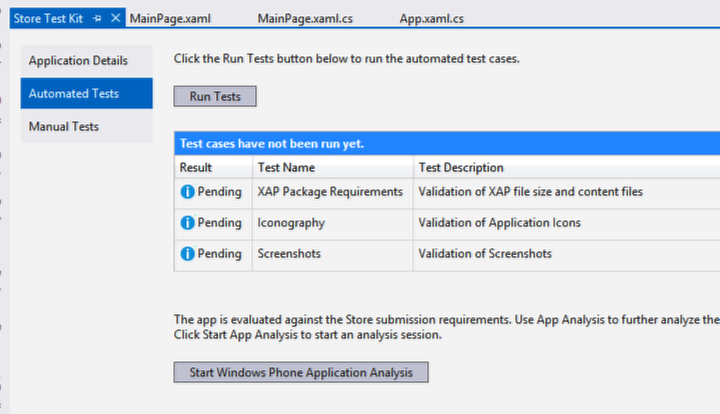Click info icon in XAP Package Requirements row
The width and height of the screenshot is (720, 414).
pos(187,191)
